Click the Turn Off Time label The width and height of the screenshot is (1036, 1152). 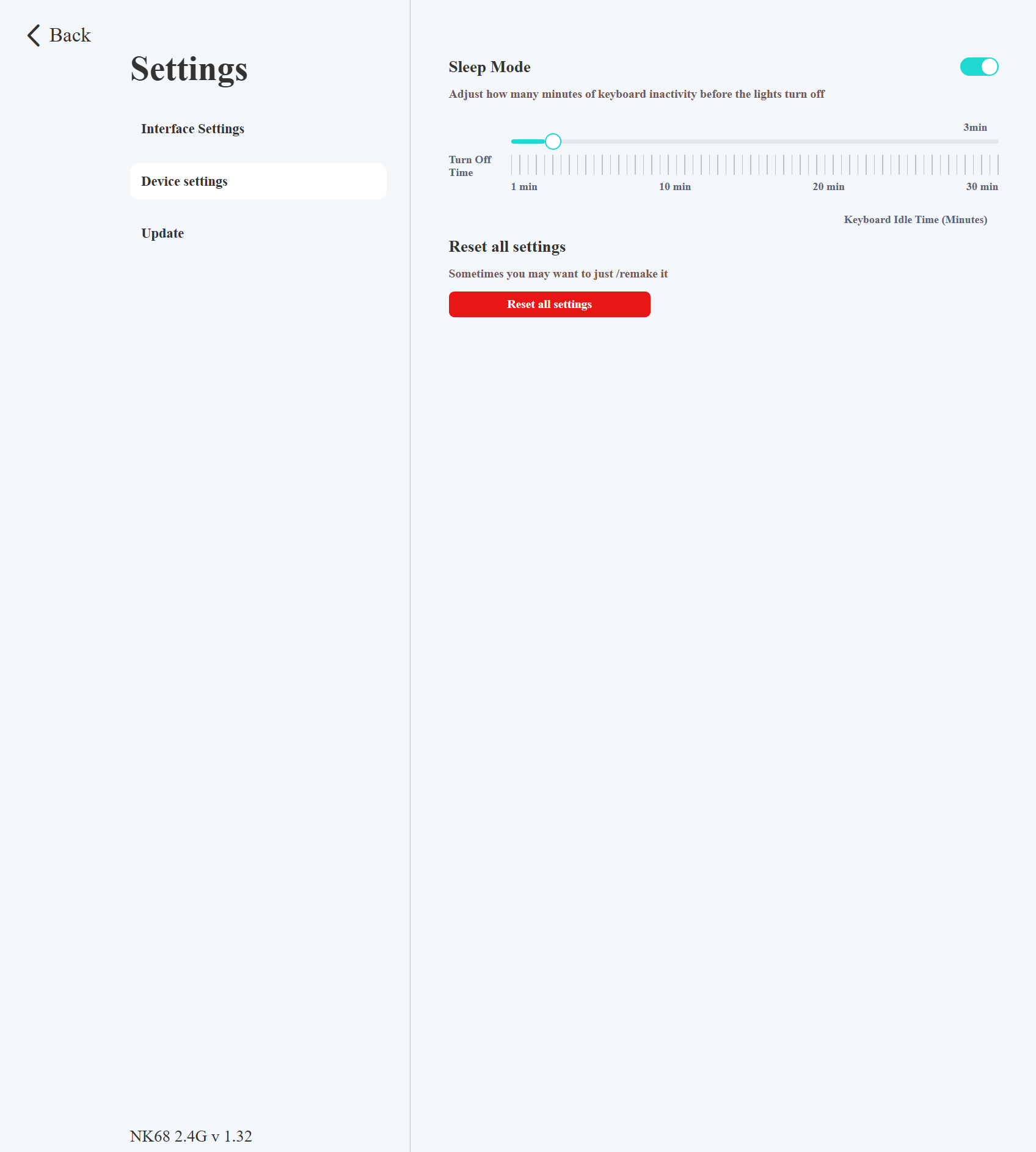pos(470,166)
